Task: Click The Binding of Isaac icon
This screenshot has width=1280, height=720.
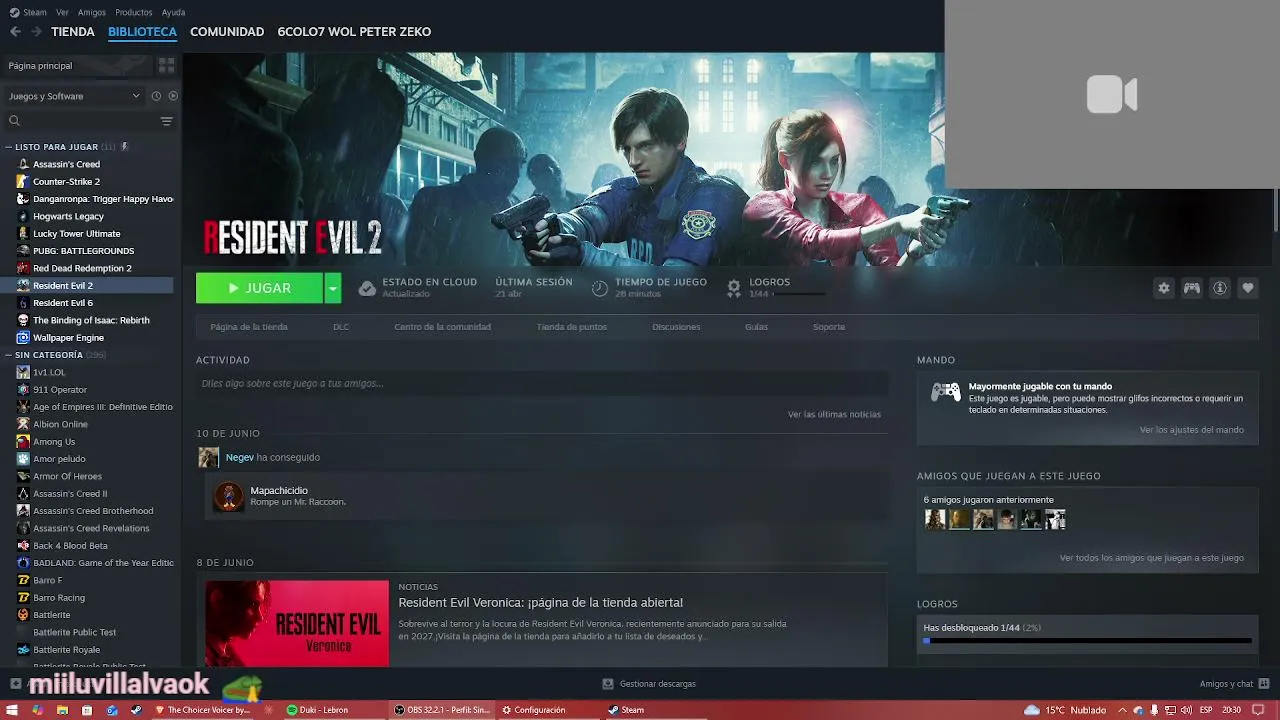Action: click(23, 320)
